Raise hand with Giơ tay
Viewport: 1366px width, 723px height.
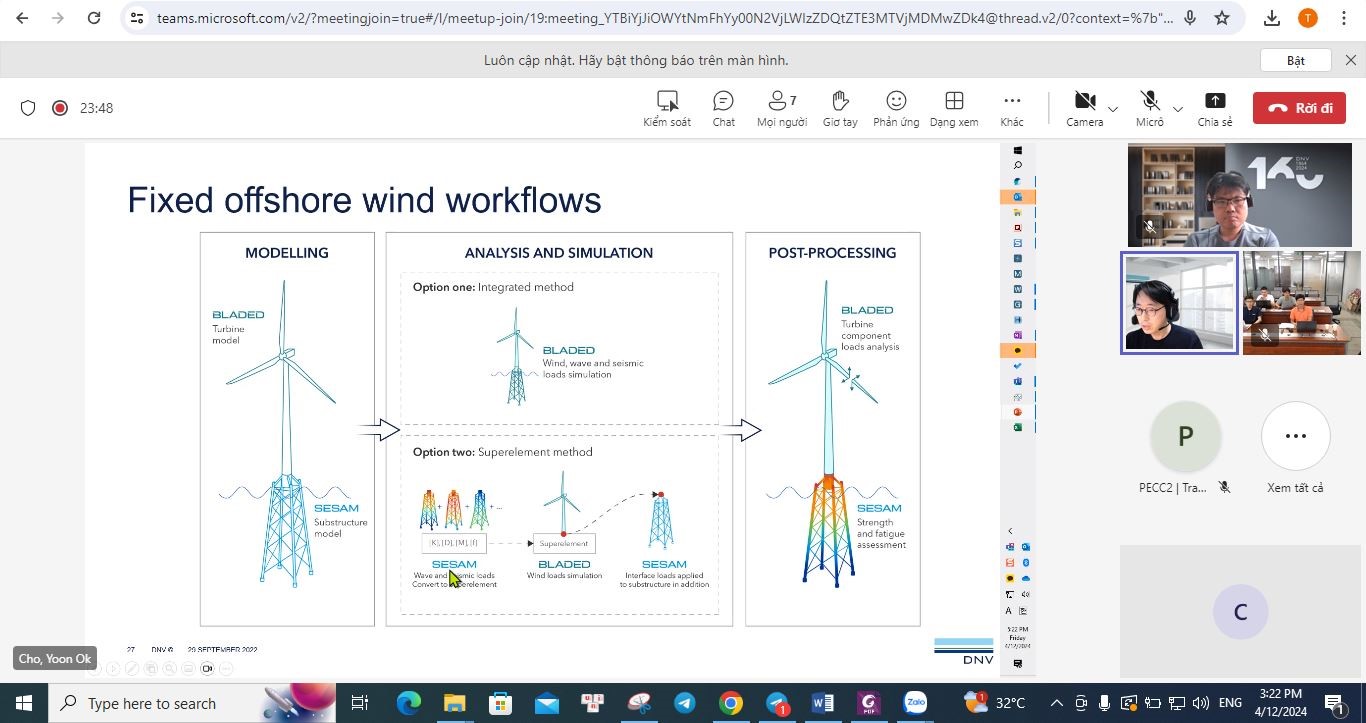[x=840, y=109]
